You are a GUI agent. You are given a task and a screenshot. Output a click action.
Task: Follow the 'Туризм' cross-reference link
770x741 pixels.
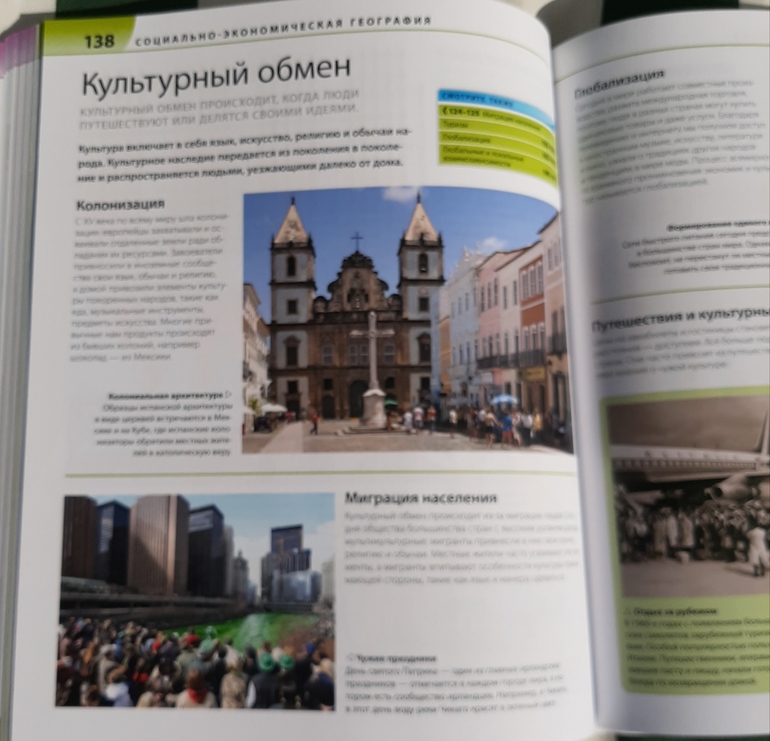pos(457,126)
